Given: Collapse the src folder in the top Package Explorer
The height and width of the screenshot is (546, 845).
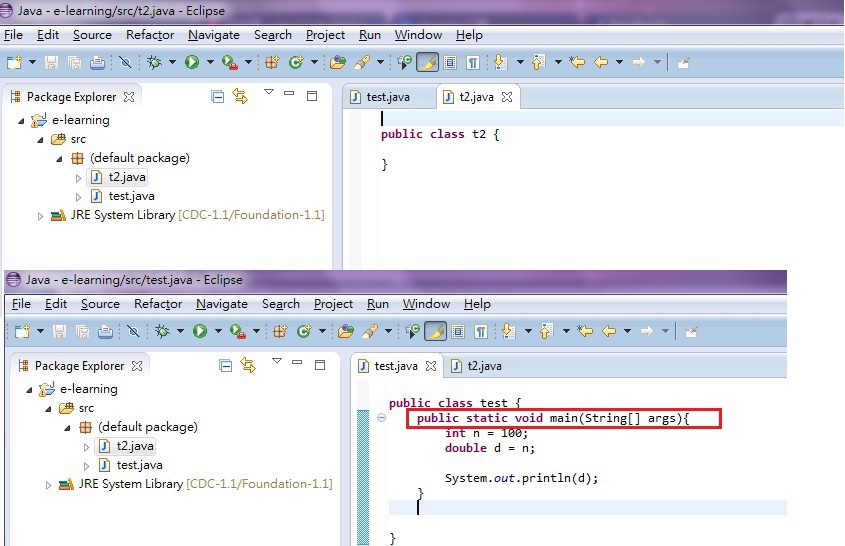Looking at the screenshot, I should [x=40, y=140].
